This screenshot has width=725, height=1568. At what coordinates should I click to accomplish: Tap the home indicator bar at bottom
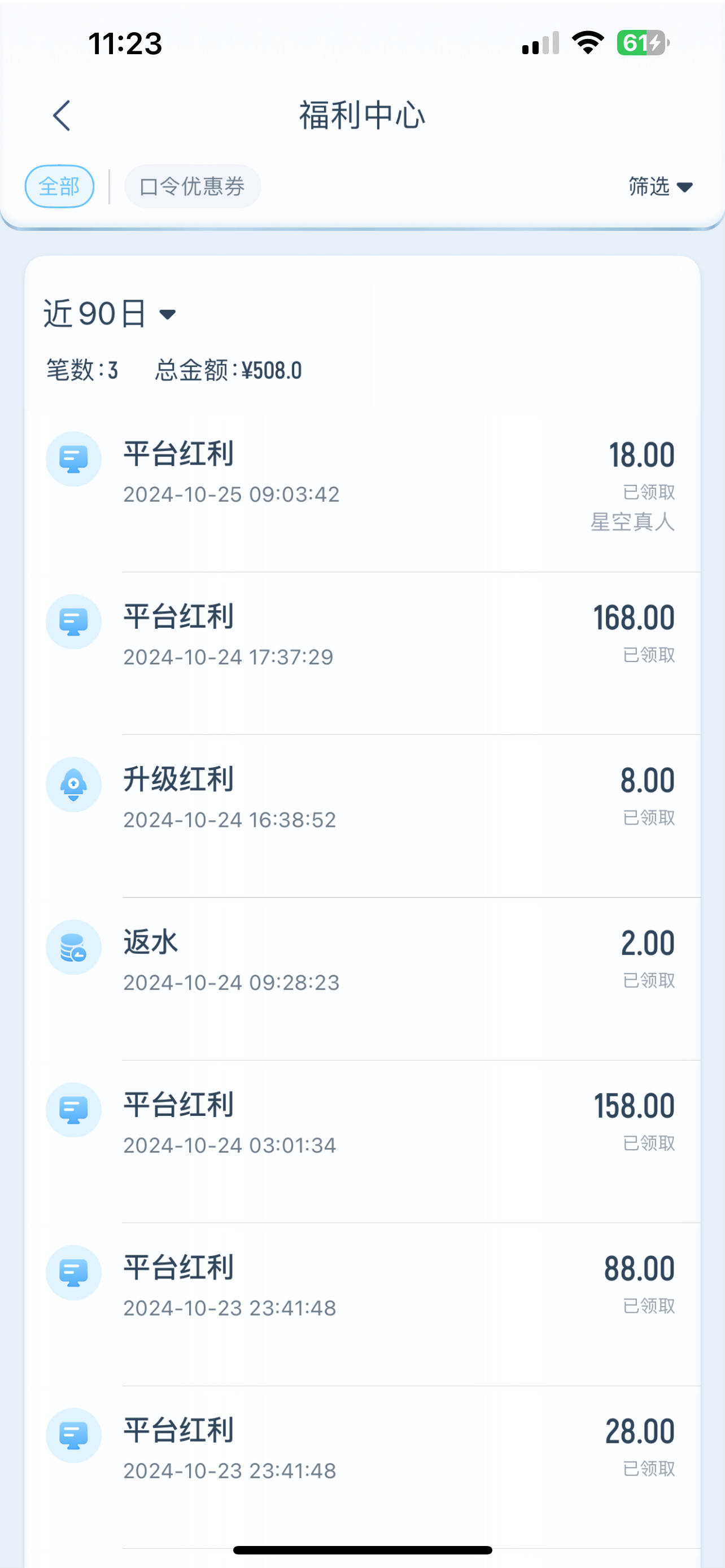[362, 1550]
